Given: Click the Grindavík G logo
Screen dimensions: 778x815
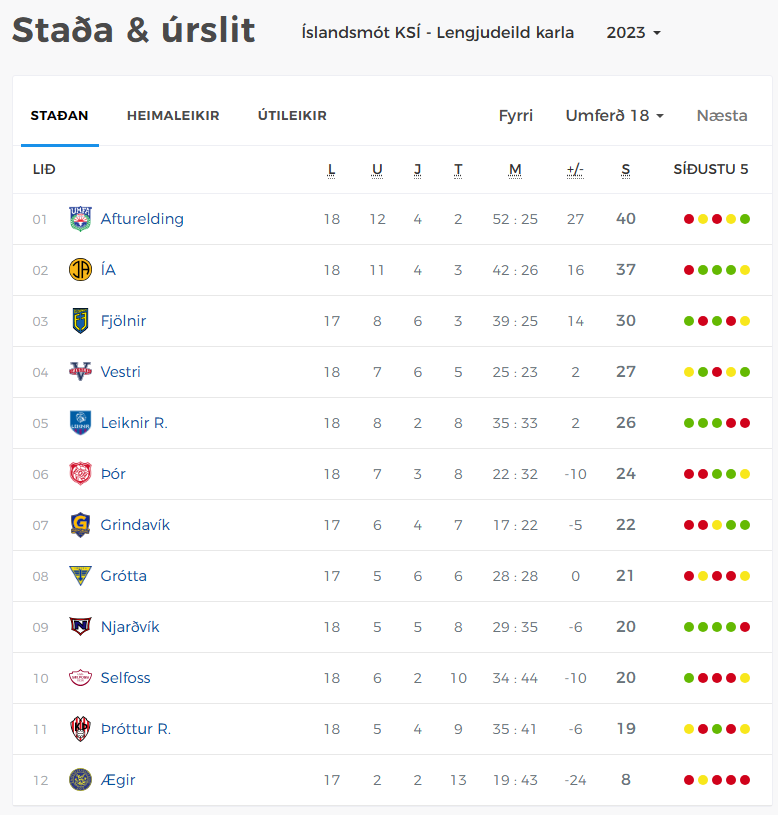Looking at the screenshot, I should pyautogui.click(x=80, y=524).
